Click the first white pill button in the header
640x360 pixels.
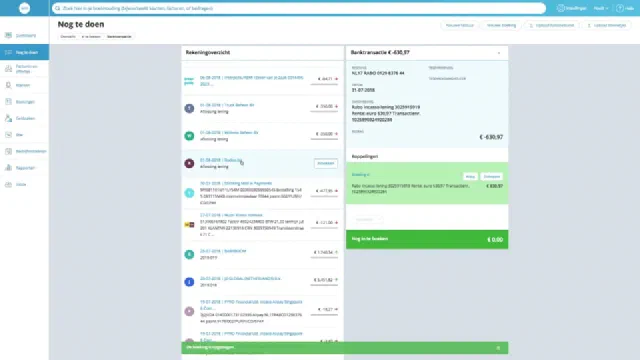(x=460, y=25)
